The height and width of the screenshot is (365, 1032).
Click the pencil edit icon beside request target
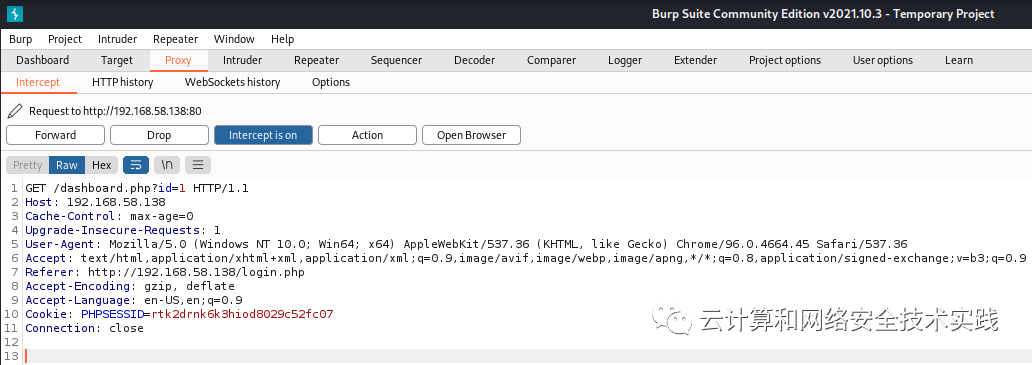(x=17, y=110)
